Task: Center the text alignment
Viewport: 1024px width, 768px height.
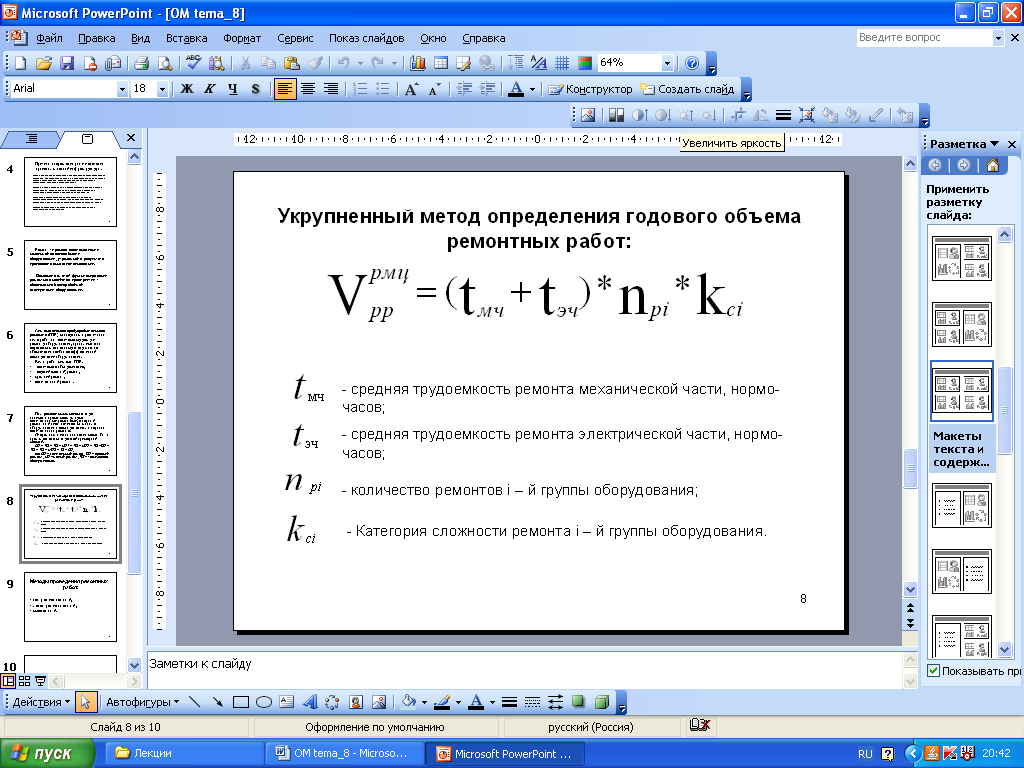Action: (308, 89)
